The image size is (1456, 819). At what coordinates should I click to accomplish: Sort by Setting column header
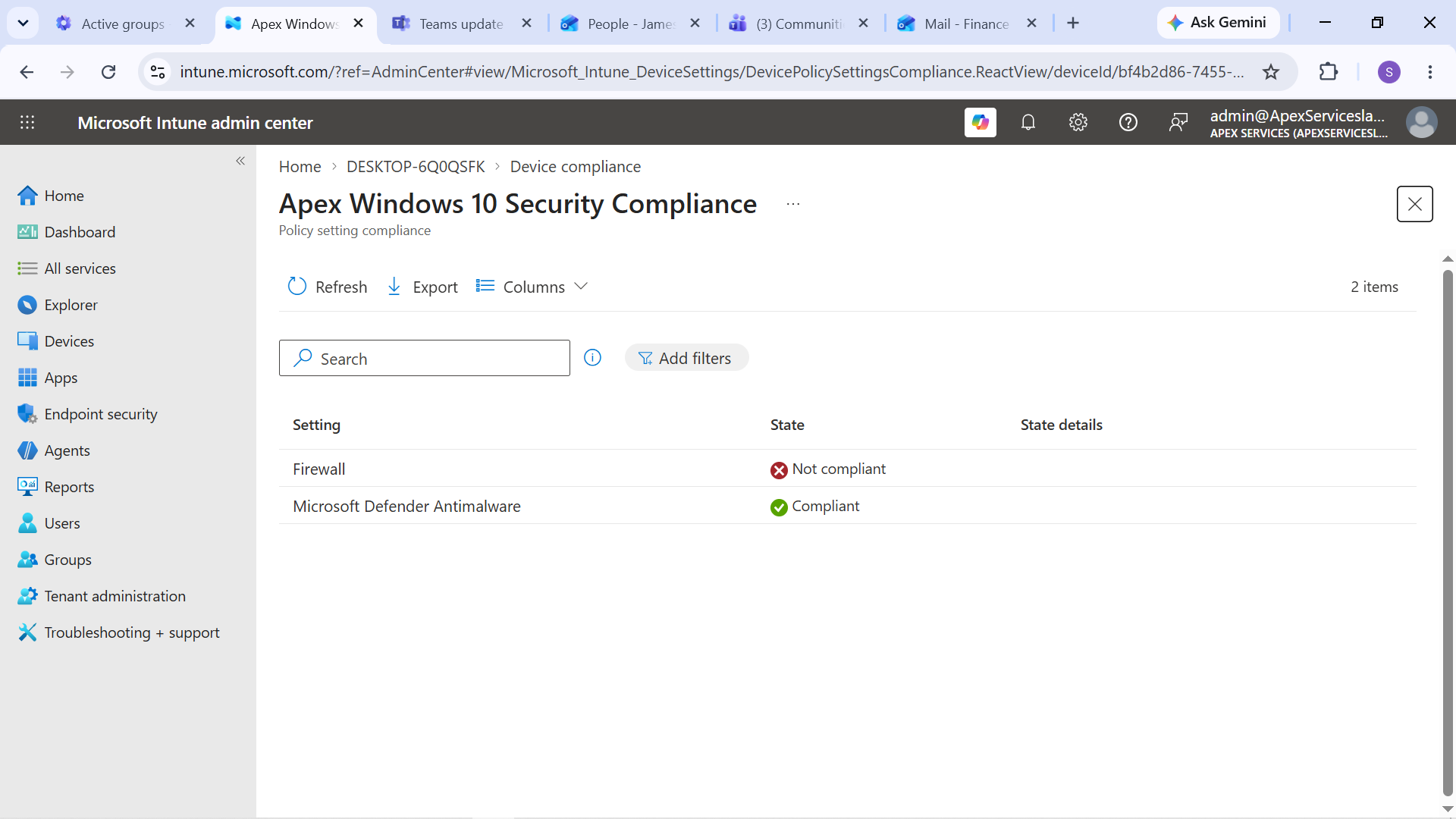tap(316, 425)
